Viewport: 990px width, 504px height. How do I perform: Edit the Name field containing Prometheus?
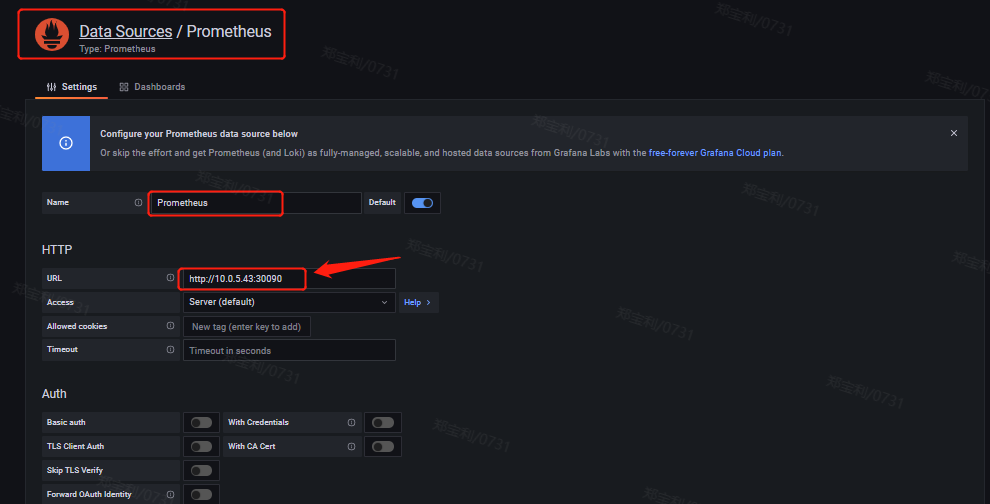tap(255, 203)
